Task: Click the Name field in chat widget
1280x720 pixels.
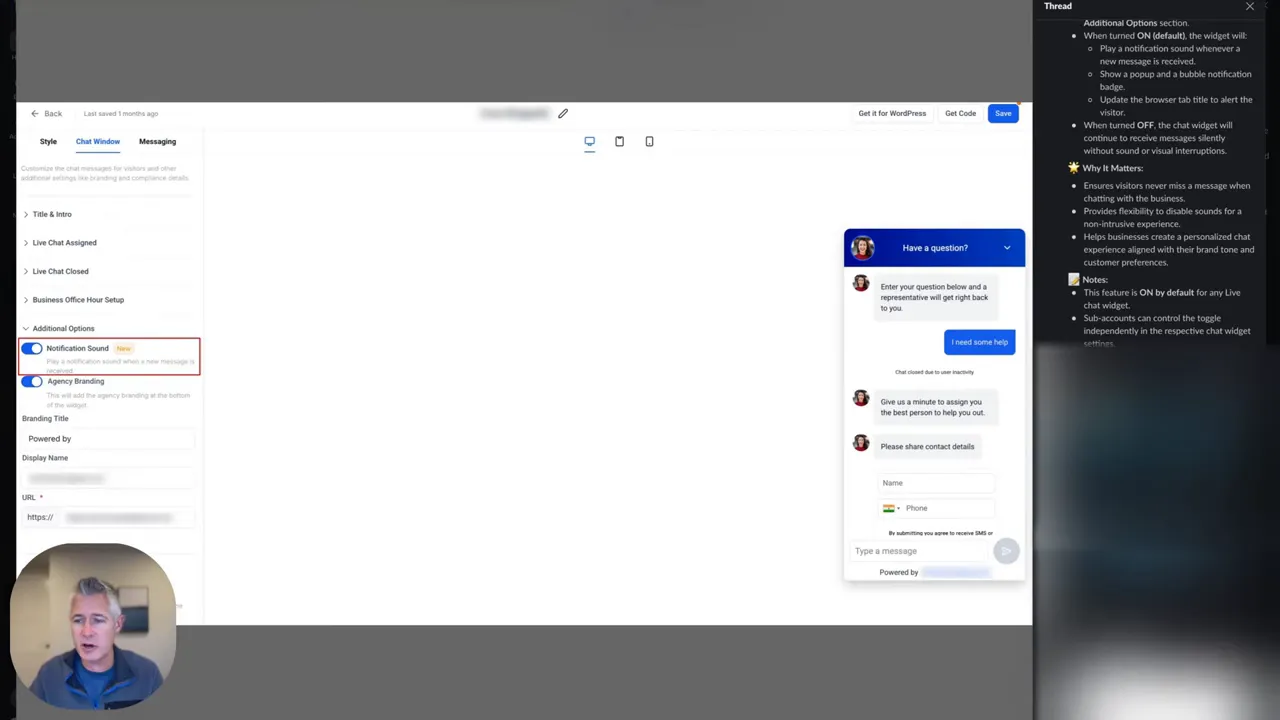Action: 936,483
